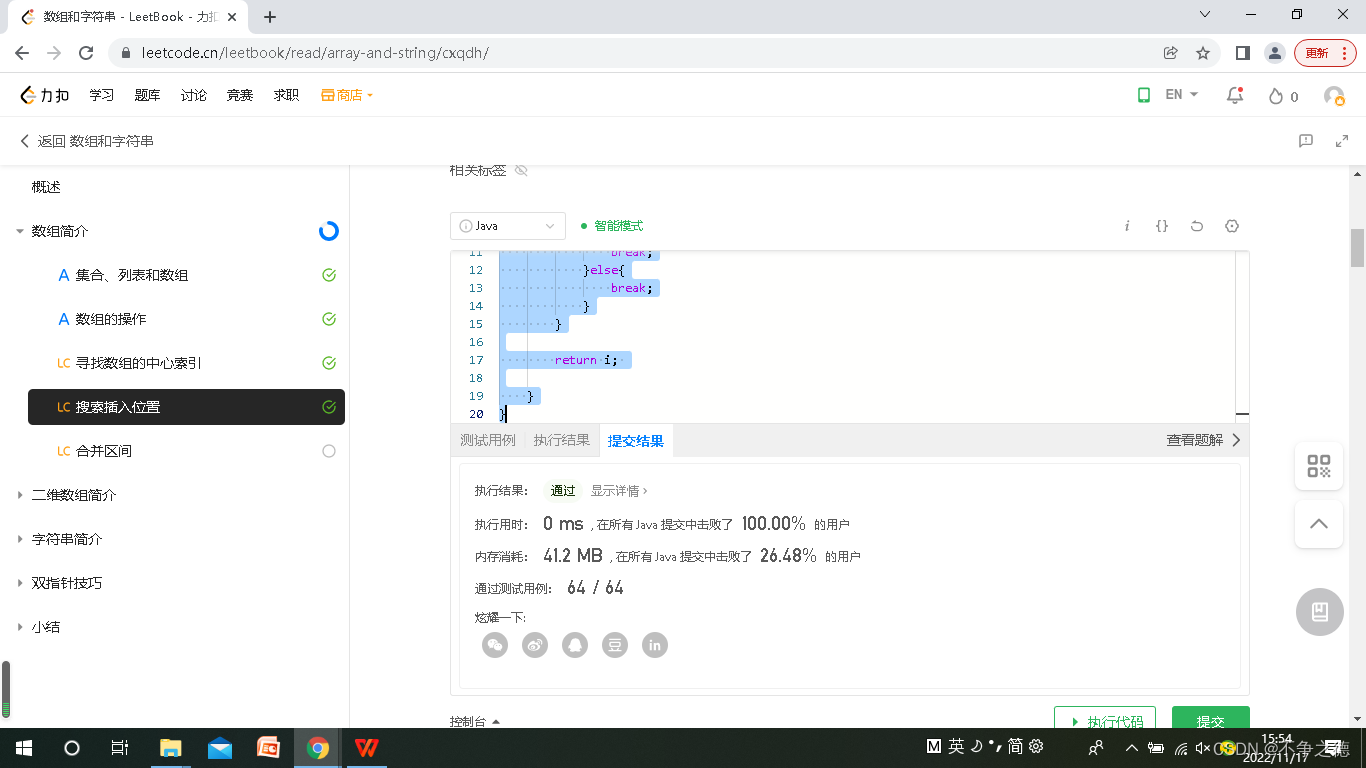Open Mail app from the taskbar
Image resolution: width=1366 pixels, height=768 pixels.
tap(220, 748)
